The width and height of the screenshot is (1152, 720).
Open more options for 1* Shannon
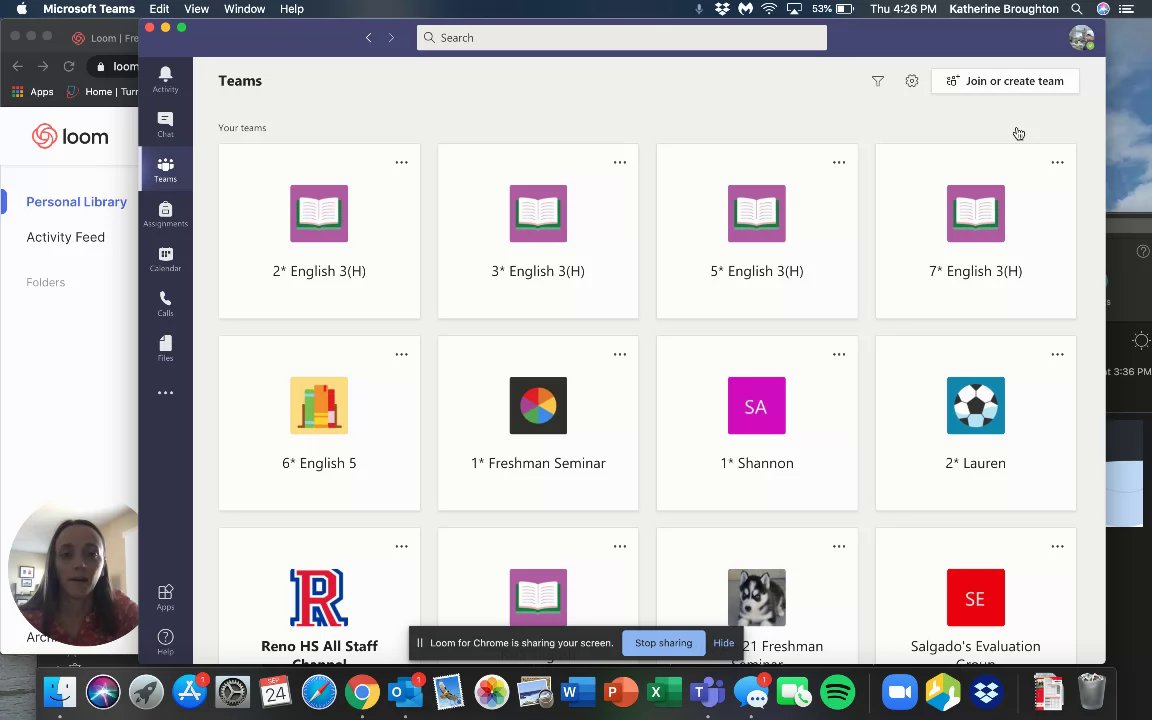coord(839,354)
